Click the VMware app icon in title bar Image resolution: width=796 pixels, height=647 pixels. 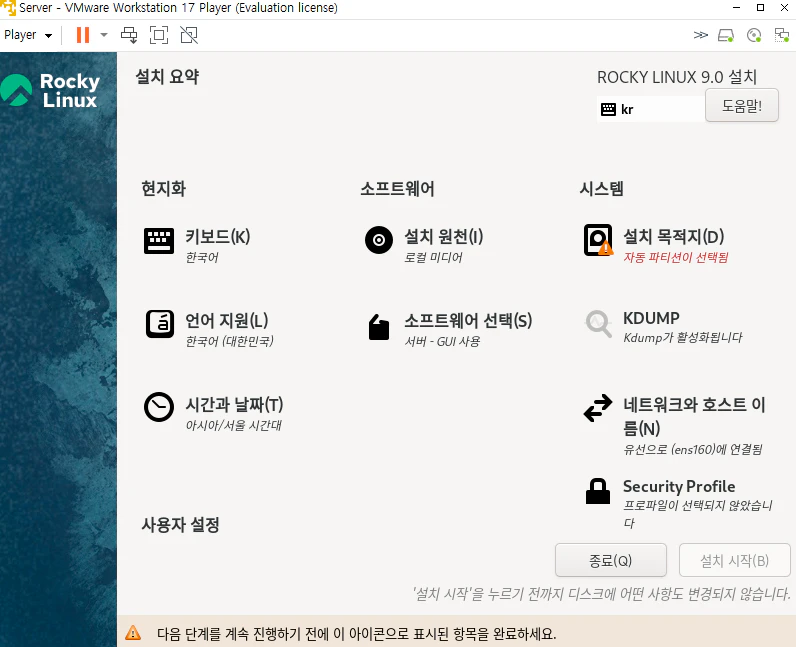tap(8, 8)
